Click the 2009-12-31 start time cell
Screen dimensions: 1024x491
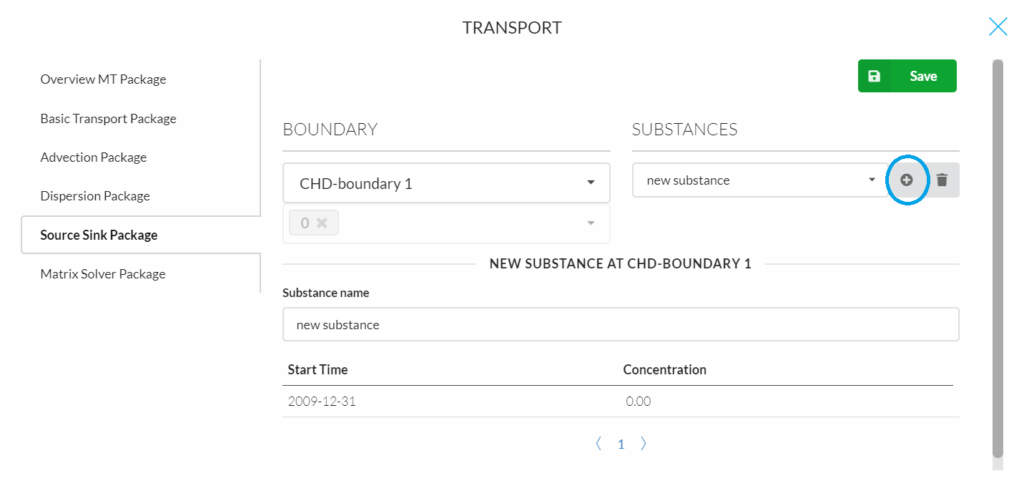pos(316,402)
